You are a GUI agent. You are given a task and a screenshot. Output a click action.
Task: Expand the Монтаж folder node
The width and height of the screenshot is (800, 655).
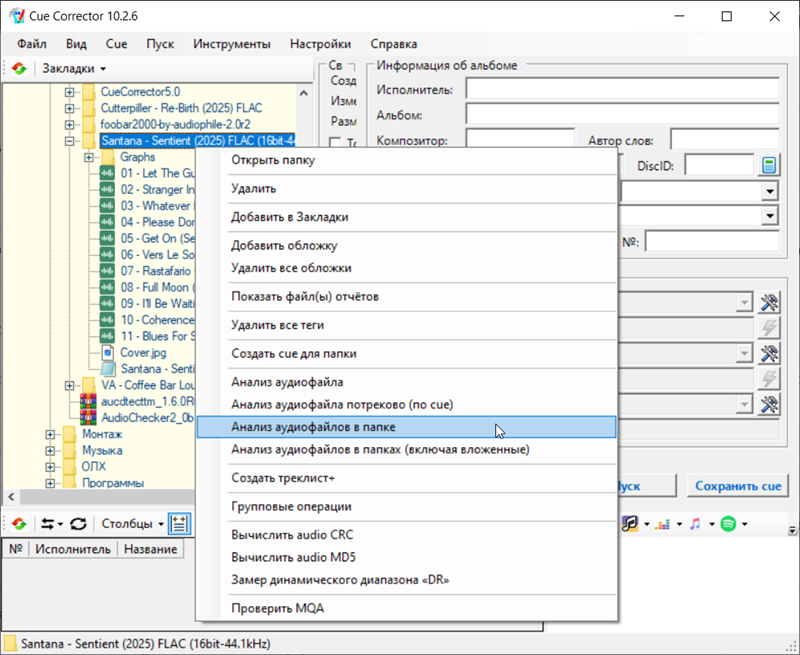50,434
